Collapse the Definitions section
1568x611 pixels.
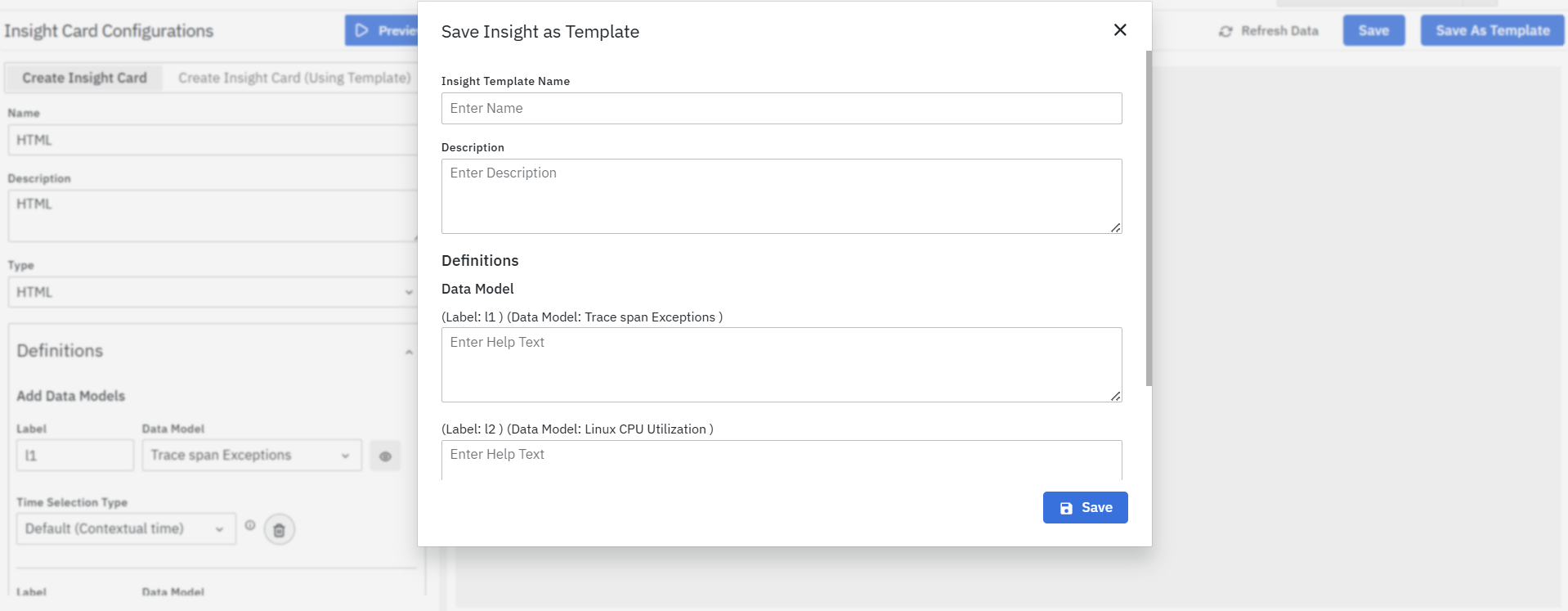pyautogui.click(x=409, y=352)
